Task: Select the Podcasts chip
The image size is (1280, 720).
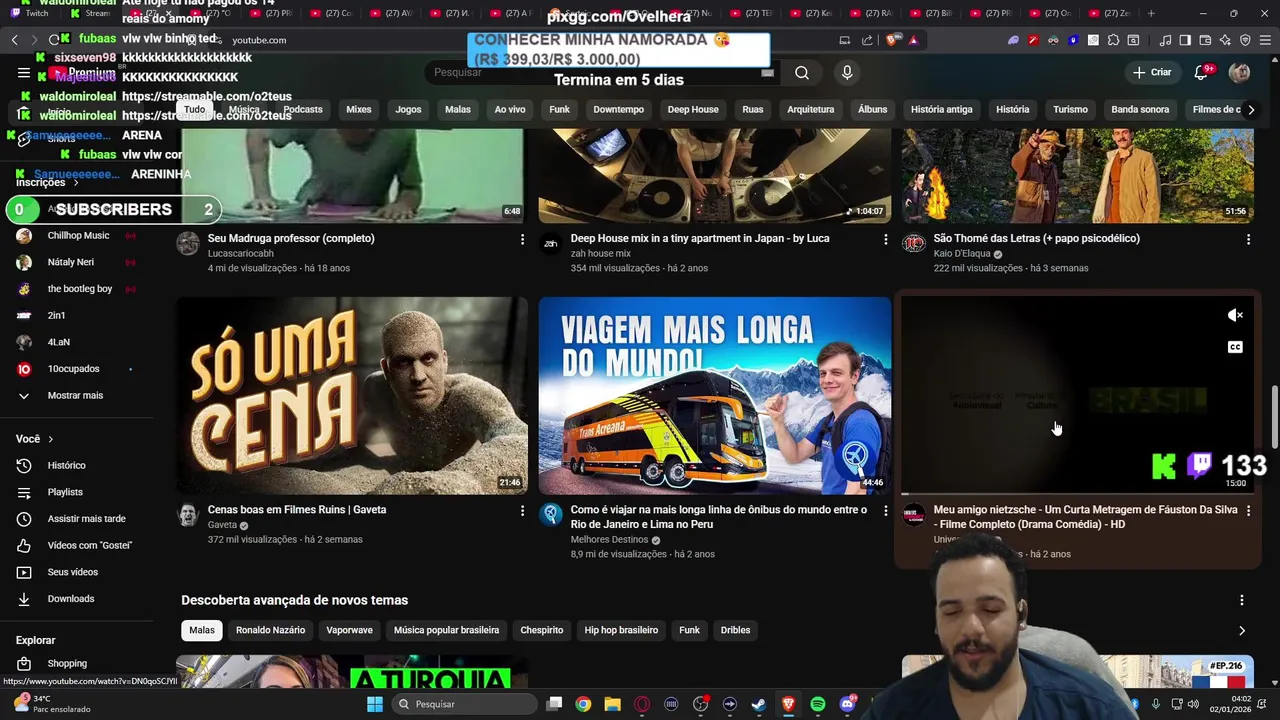Action: tap(303, 109)
